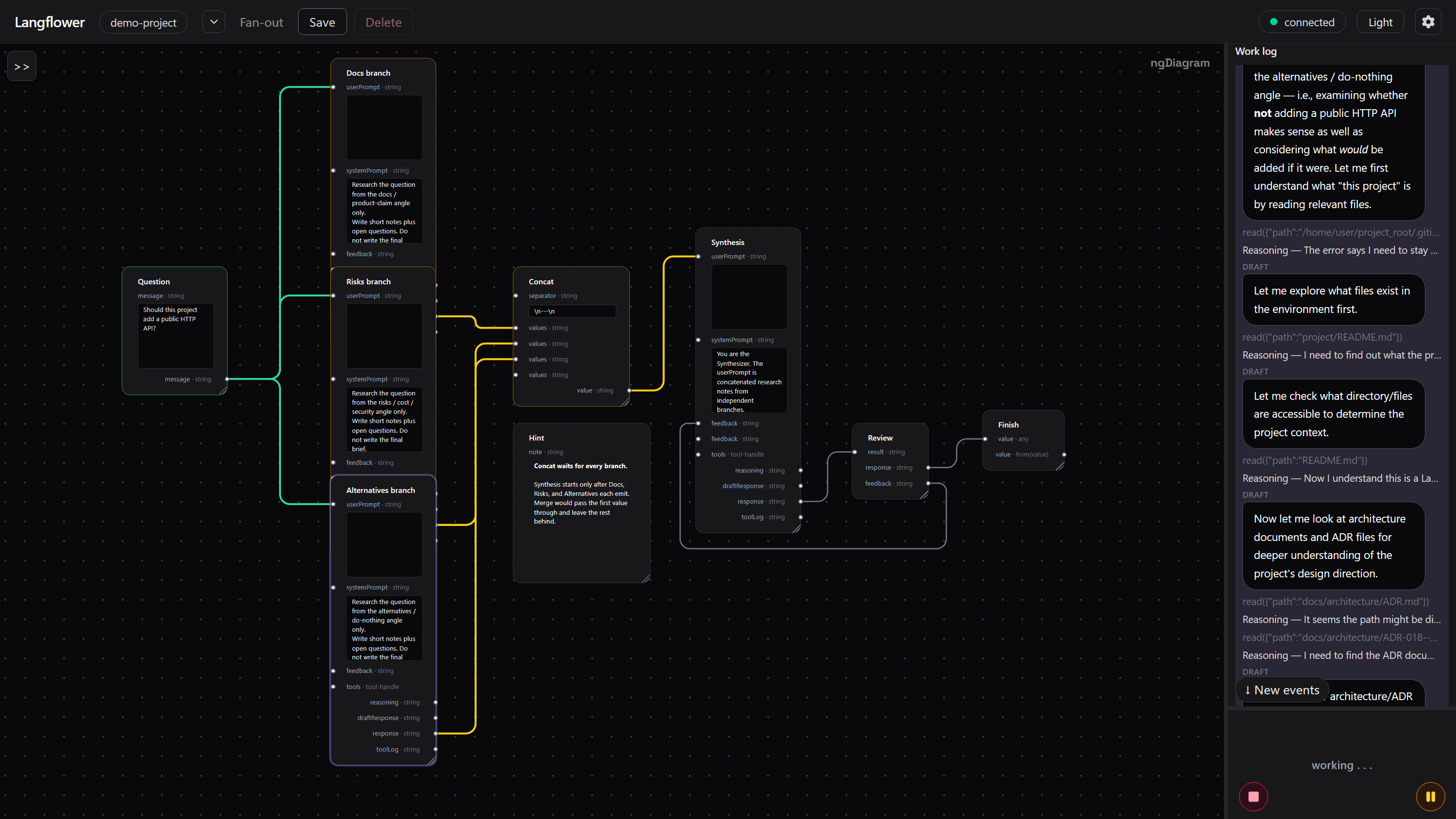Click the Alternatives branch response output port

435,733
